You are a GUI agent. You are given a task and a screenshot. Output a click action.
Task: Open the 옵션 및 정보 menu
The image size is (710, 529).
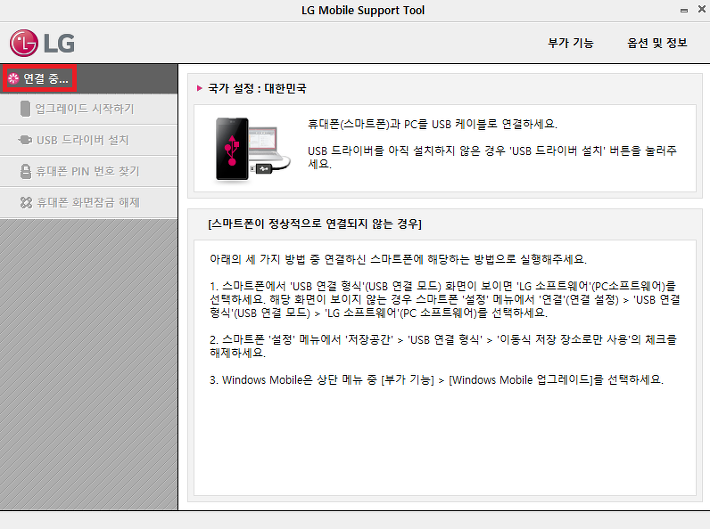(657, 43)
